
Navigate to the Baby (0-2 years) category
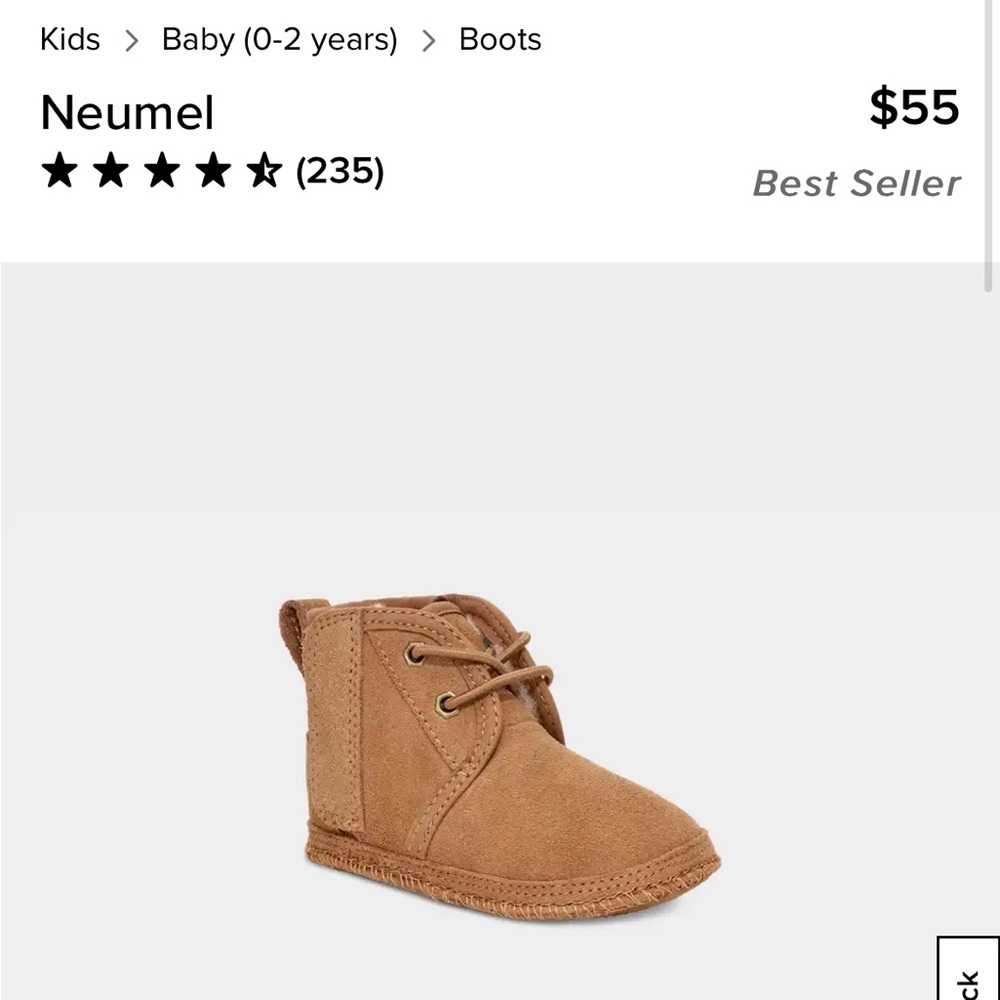coord(278,40)
